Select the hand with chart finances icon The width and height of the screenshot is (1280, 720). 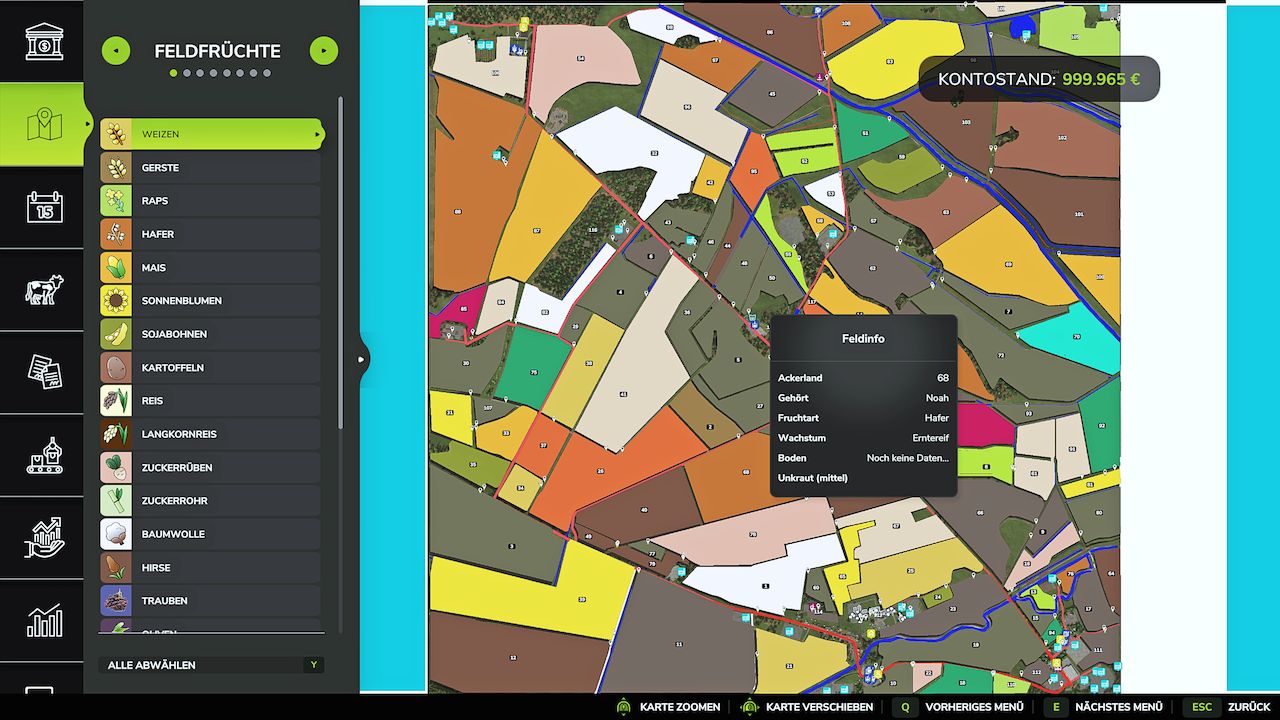(41, 538)
